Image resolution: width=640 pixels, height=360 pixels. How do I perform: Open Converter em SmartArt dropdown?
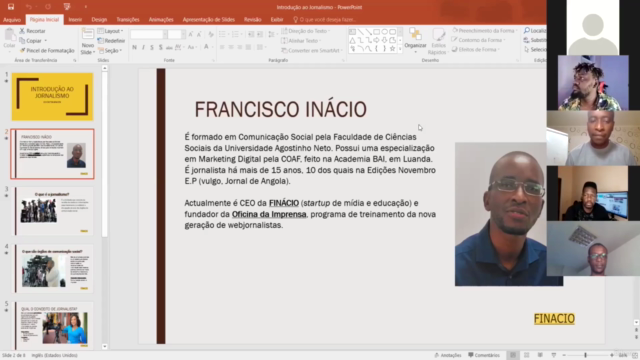click(312, 51)
